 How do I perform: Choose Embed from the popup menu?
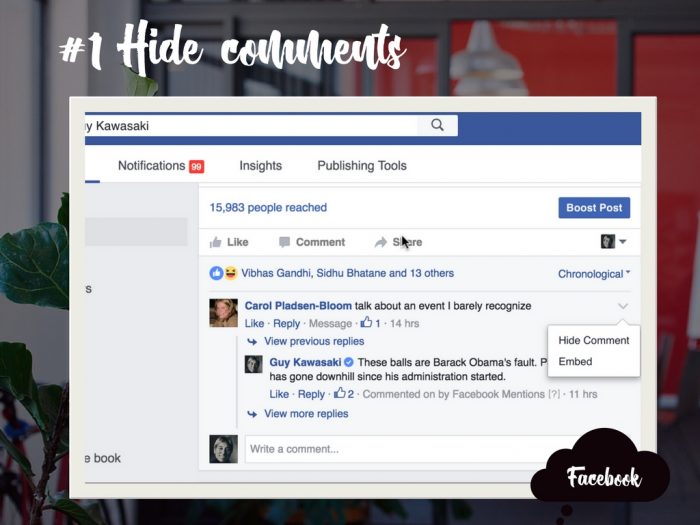pos(575,362)
